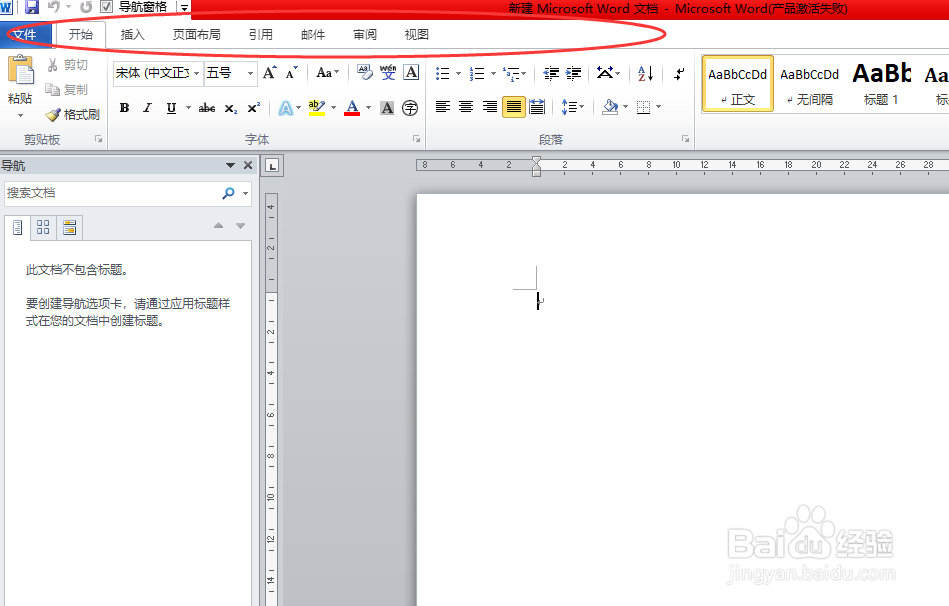Switch to the 审阅 tab
The width and height of the screenshot is (949, 606).
(x=365, y=35)
